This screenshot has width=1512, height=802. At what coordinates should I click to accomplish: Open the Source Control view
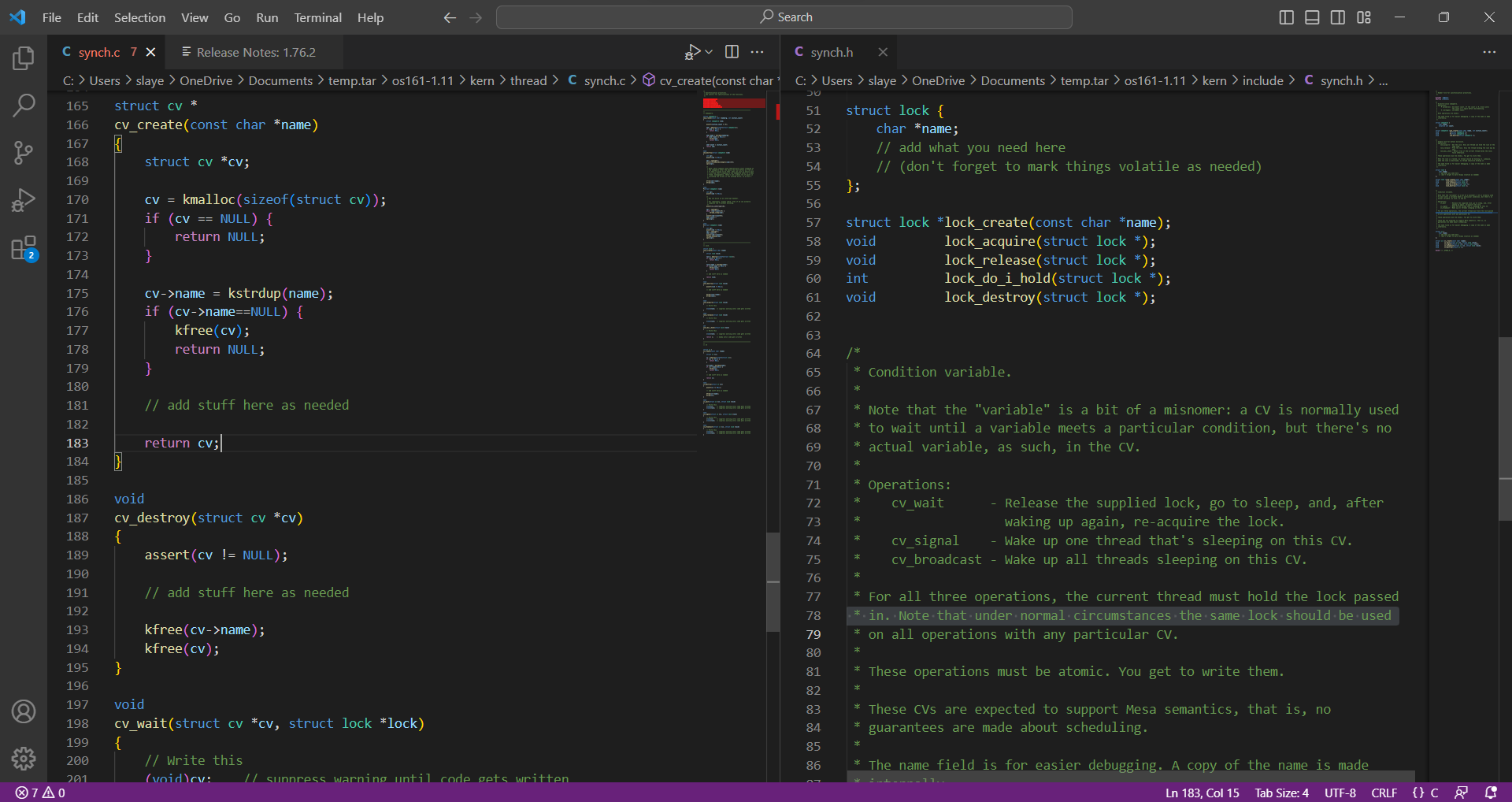click(x=24, y=153)
